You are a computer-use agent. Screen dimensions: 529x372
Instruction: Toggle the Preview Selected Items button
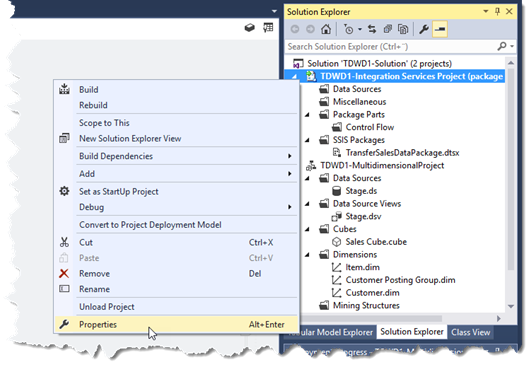(x=440, y=29)
